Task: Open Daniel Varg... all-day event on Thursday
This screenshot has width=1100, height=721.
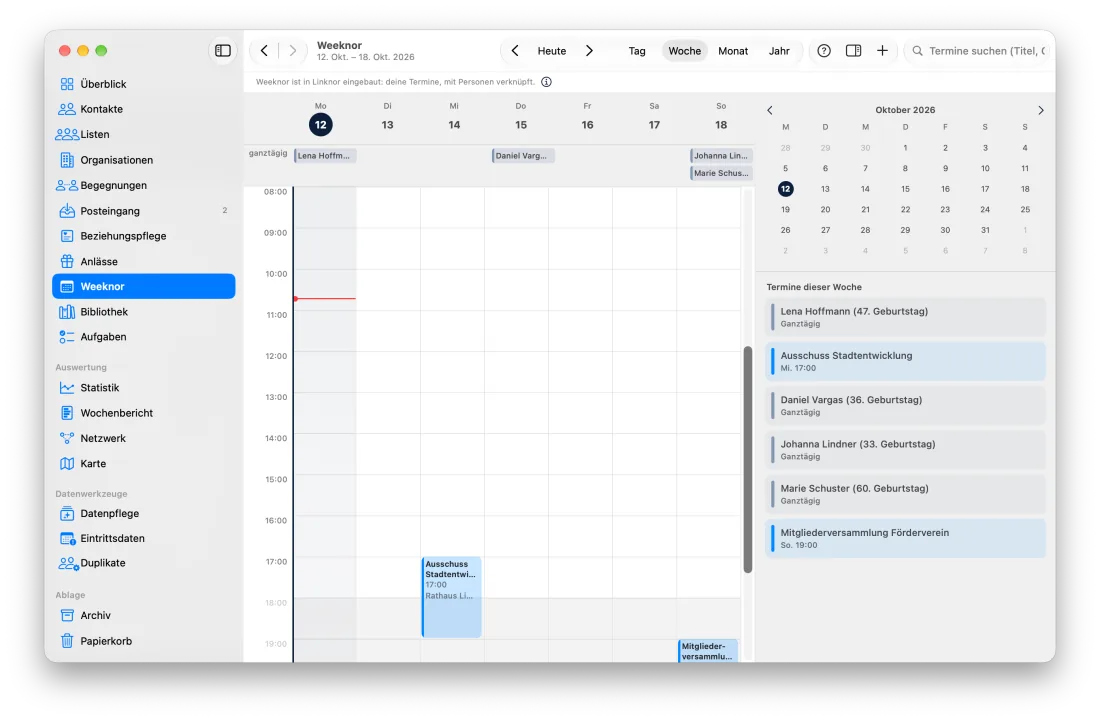Action: click(523, 156)
